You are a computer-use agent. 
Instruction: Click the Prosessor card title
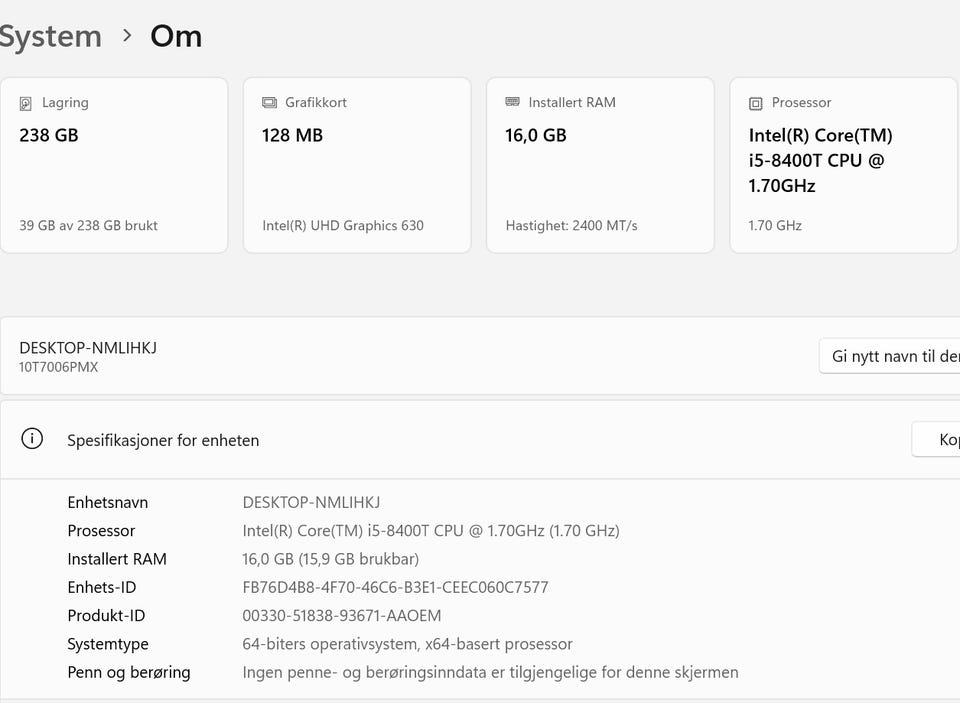click(x=801, y=102)
